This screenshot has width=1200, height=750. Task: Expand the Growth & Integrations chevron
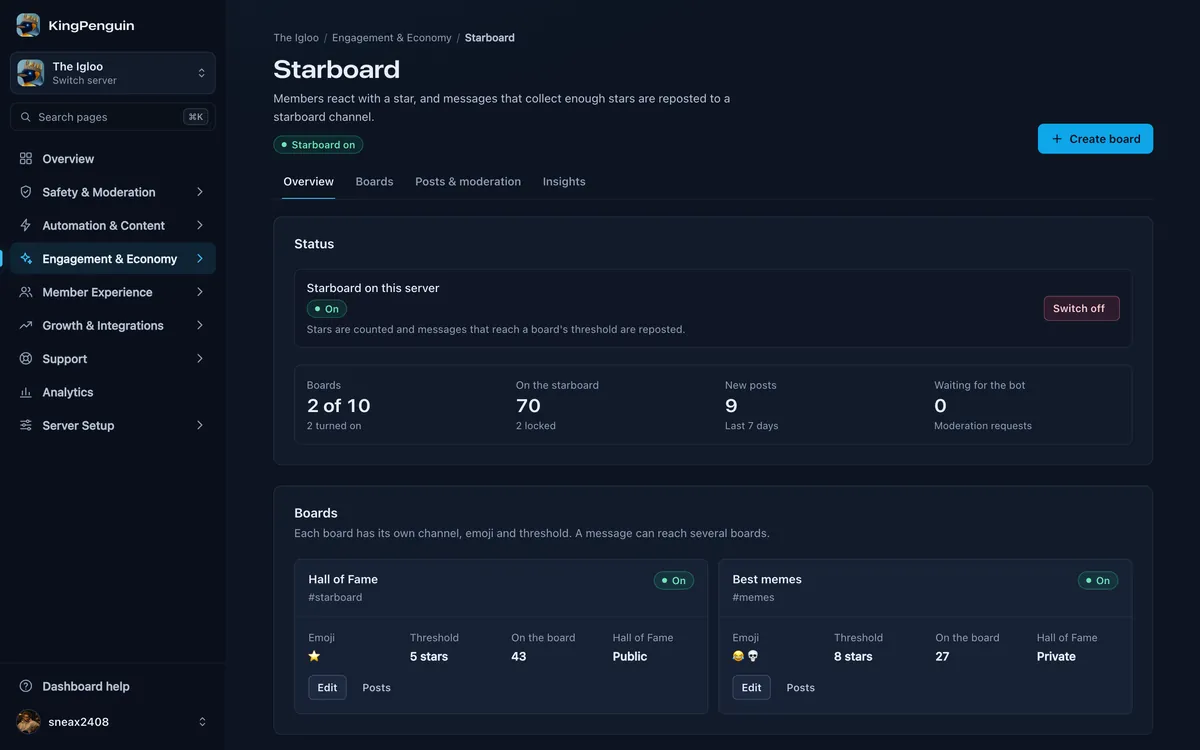(200, 325)
